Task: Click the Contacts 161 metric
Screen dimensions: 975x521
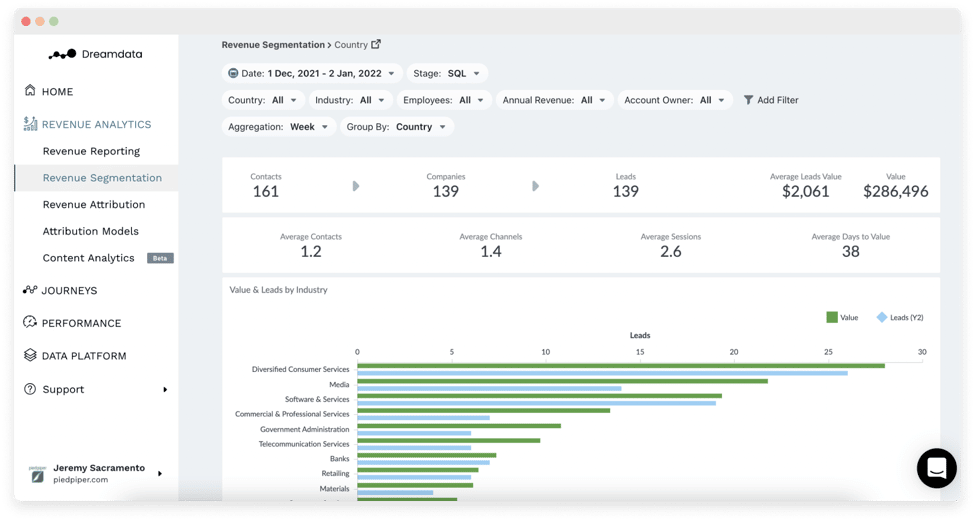Action: (x=266, y=186)
